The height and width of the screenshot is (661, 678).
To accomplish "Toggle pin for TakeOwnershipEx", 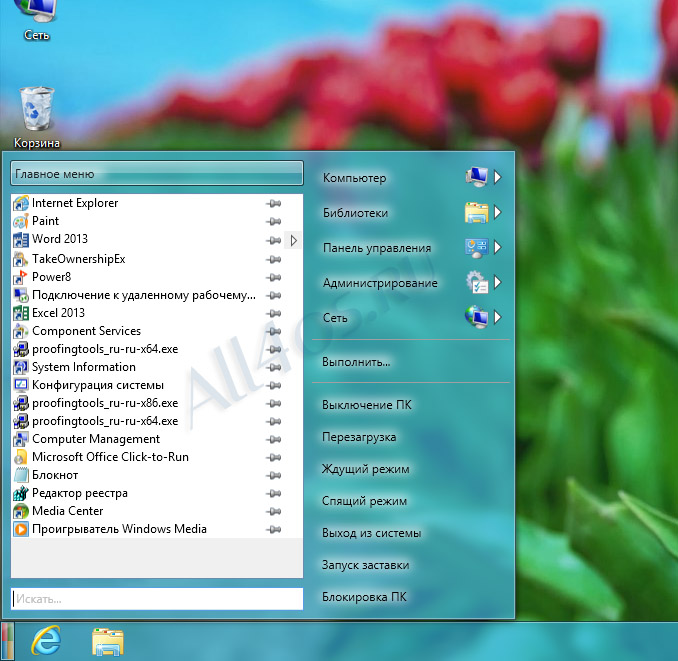I will click(x=273, y=259).
